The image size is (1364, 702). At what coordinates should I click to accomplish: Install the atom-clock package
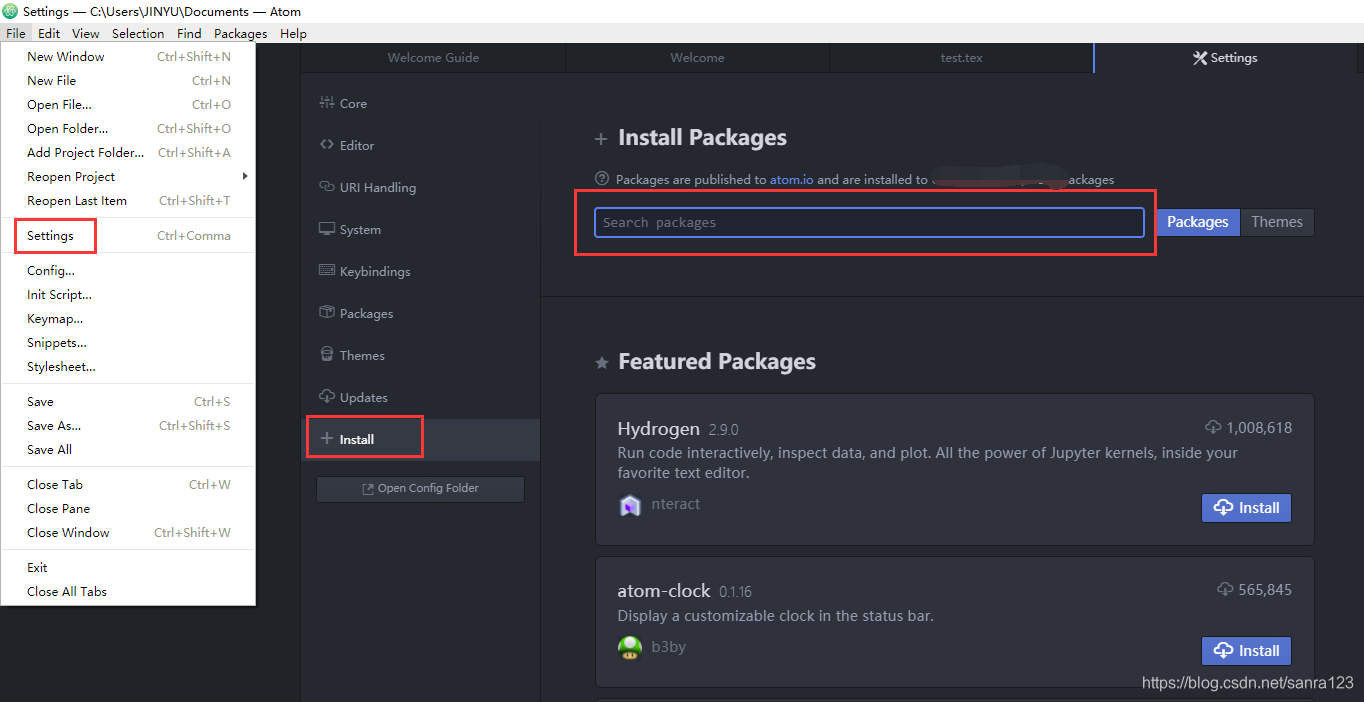coord(1246,651)
